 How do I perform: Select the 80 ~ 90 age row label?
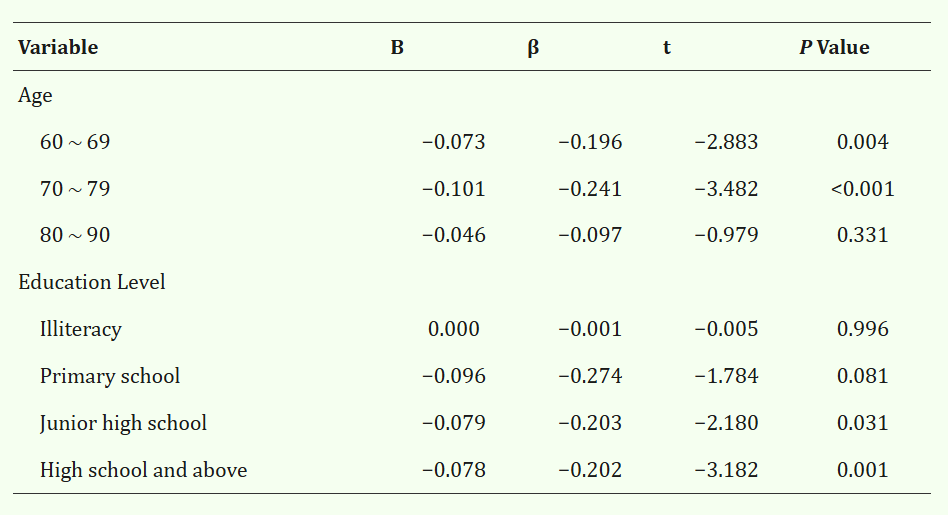(75, 236)
